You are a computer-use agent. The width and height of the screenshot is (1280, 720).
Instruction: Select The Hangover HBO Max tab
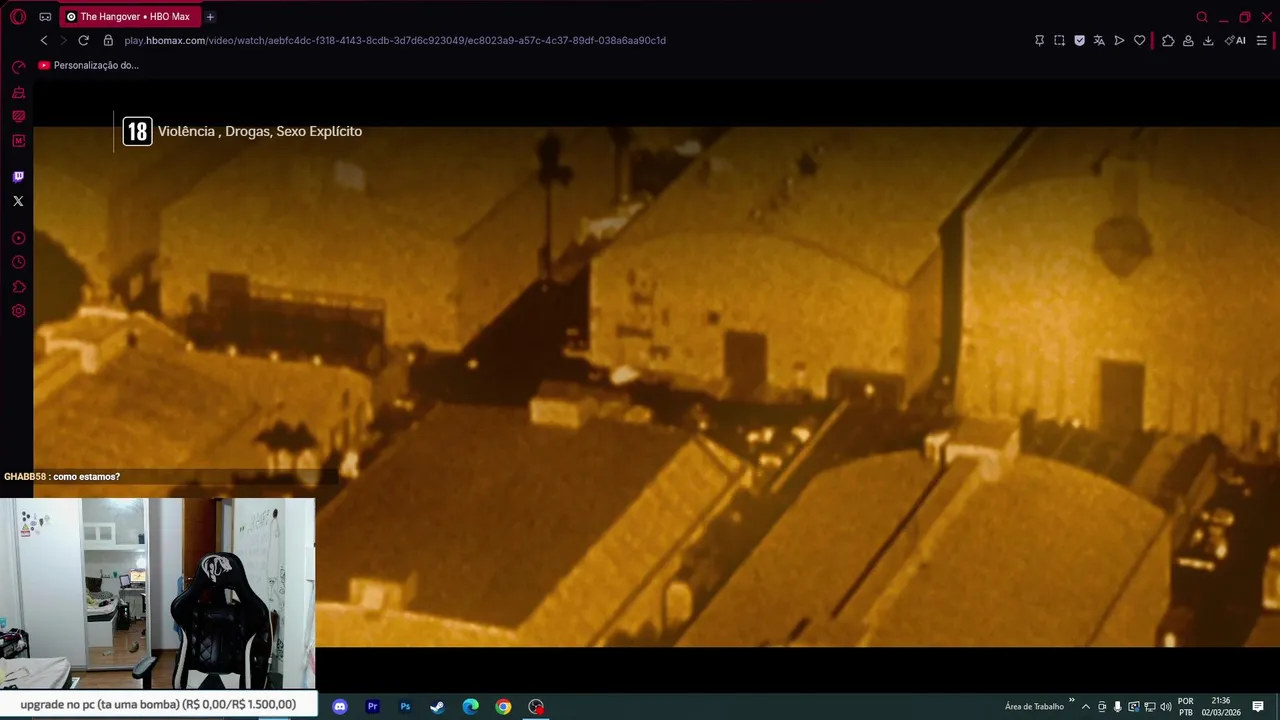click(130, 17)
